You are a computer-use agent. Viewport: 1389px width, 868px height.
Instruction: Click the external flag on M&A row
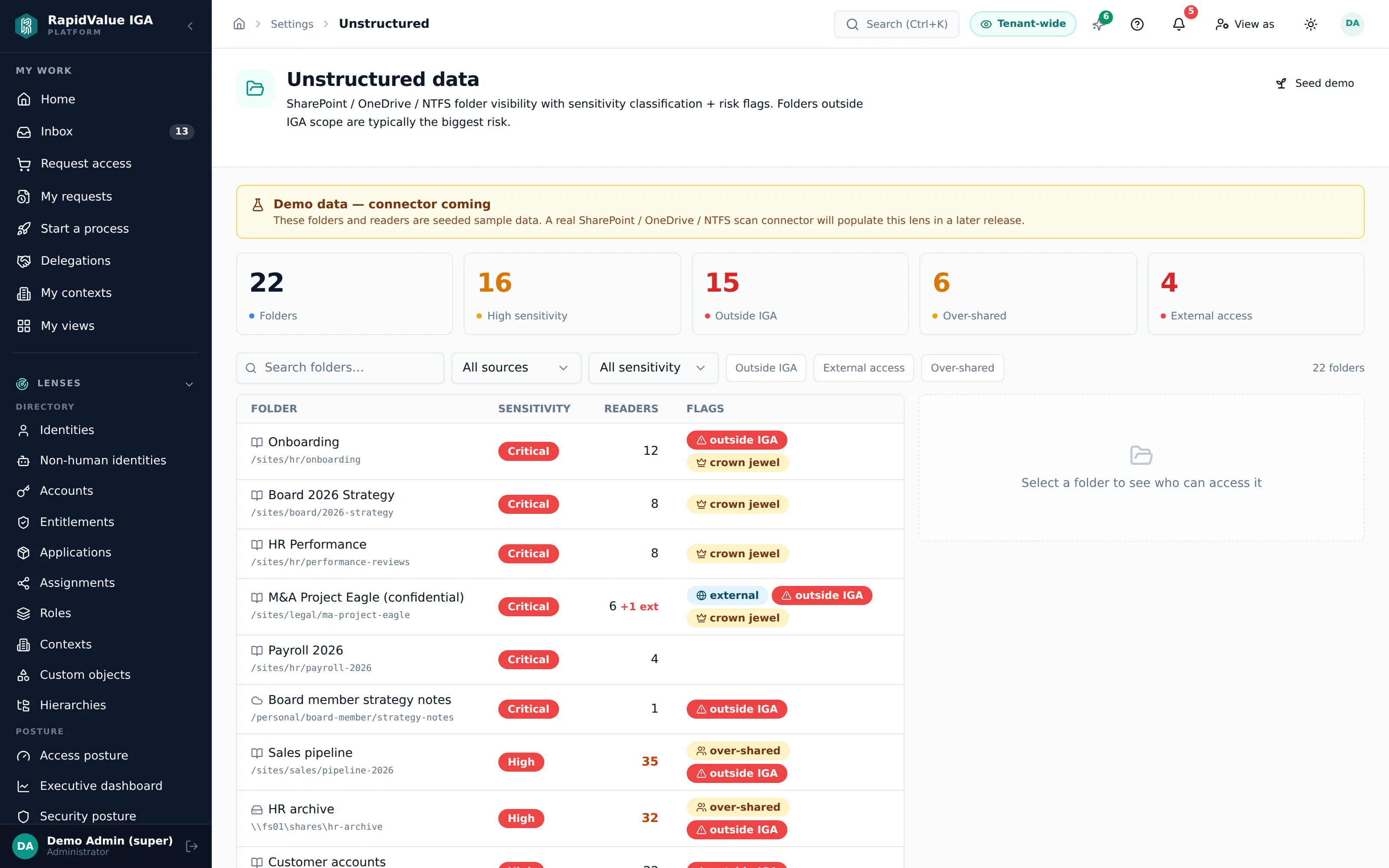(727, 595)
